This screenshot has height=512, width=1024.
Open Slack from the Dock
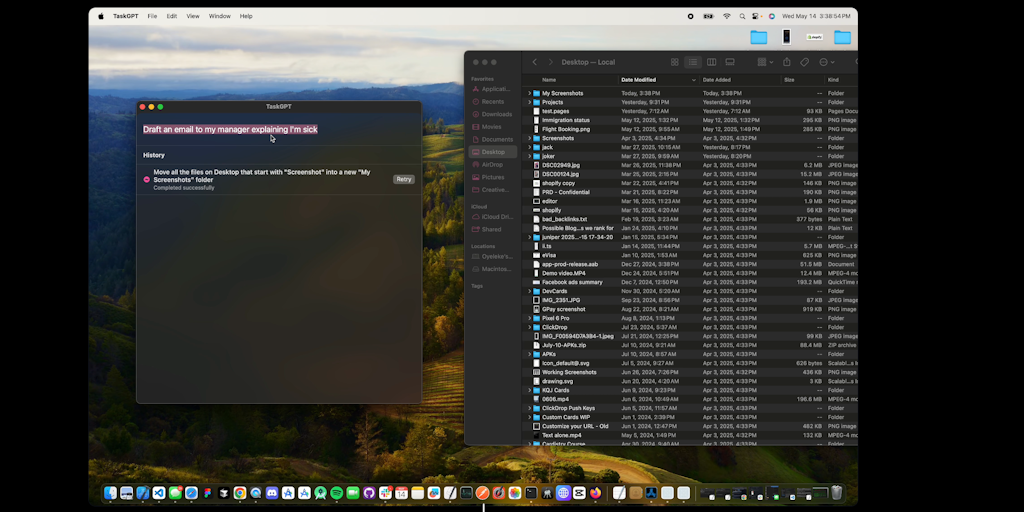[385, 493]
